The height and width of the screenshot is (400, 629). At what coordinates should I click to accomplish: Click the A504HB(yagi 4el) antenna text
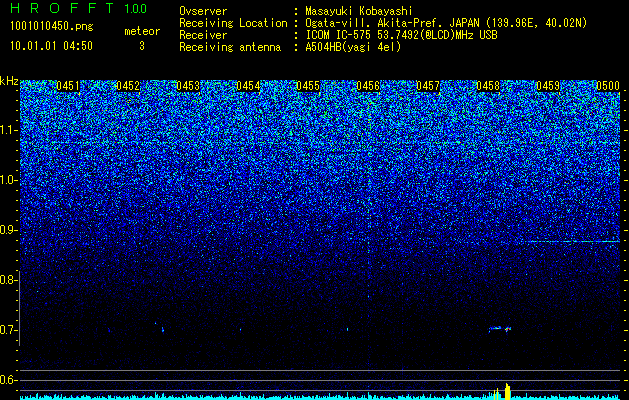353,47
